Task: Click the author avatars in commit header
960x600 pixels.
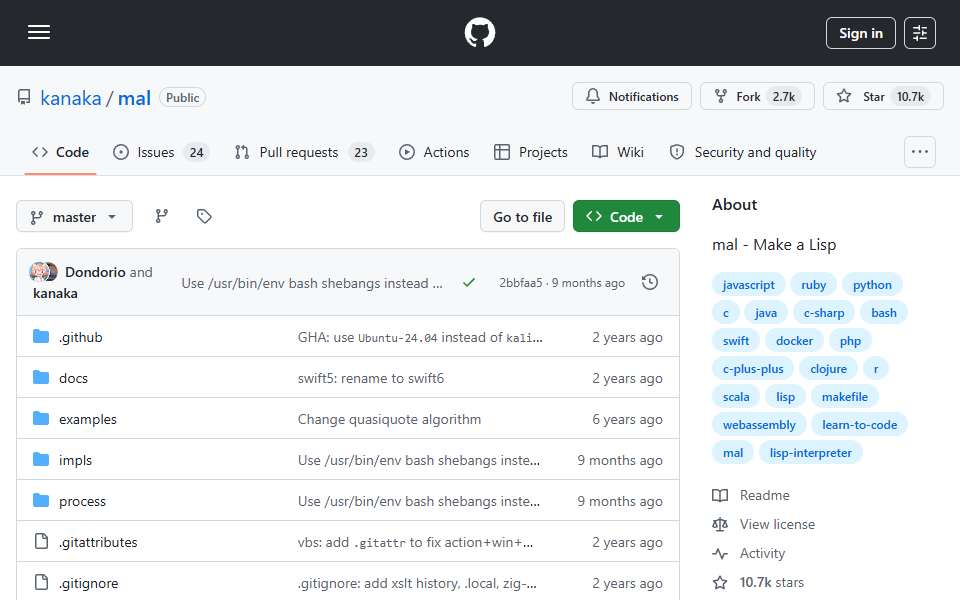Action: point(43,271)
